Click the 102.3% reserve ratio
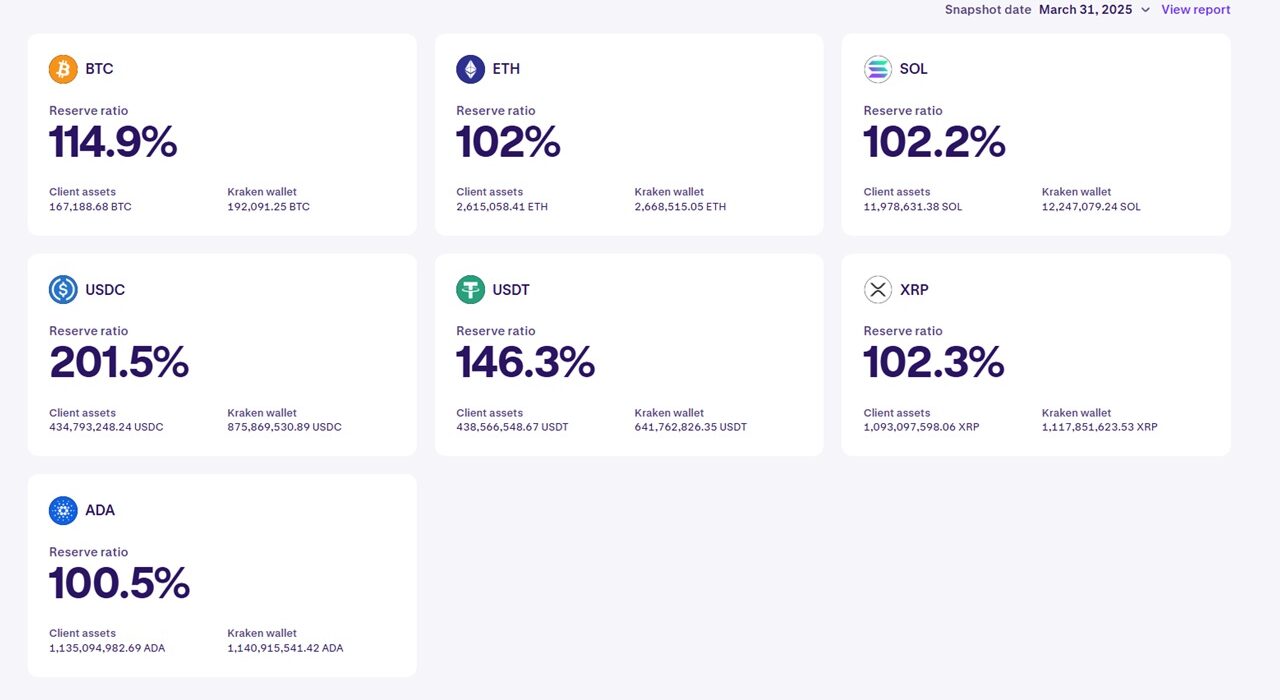 click(x=934, y=362)
